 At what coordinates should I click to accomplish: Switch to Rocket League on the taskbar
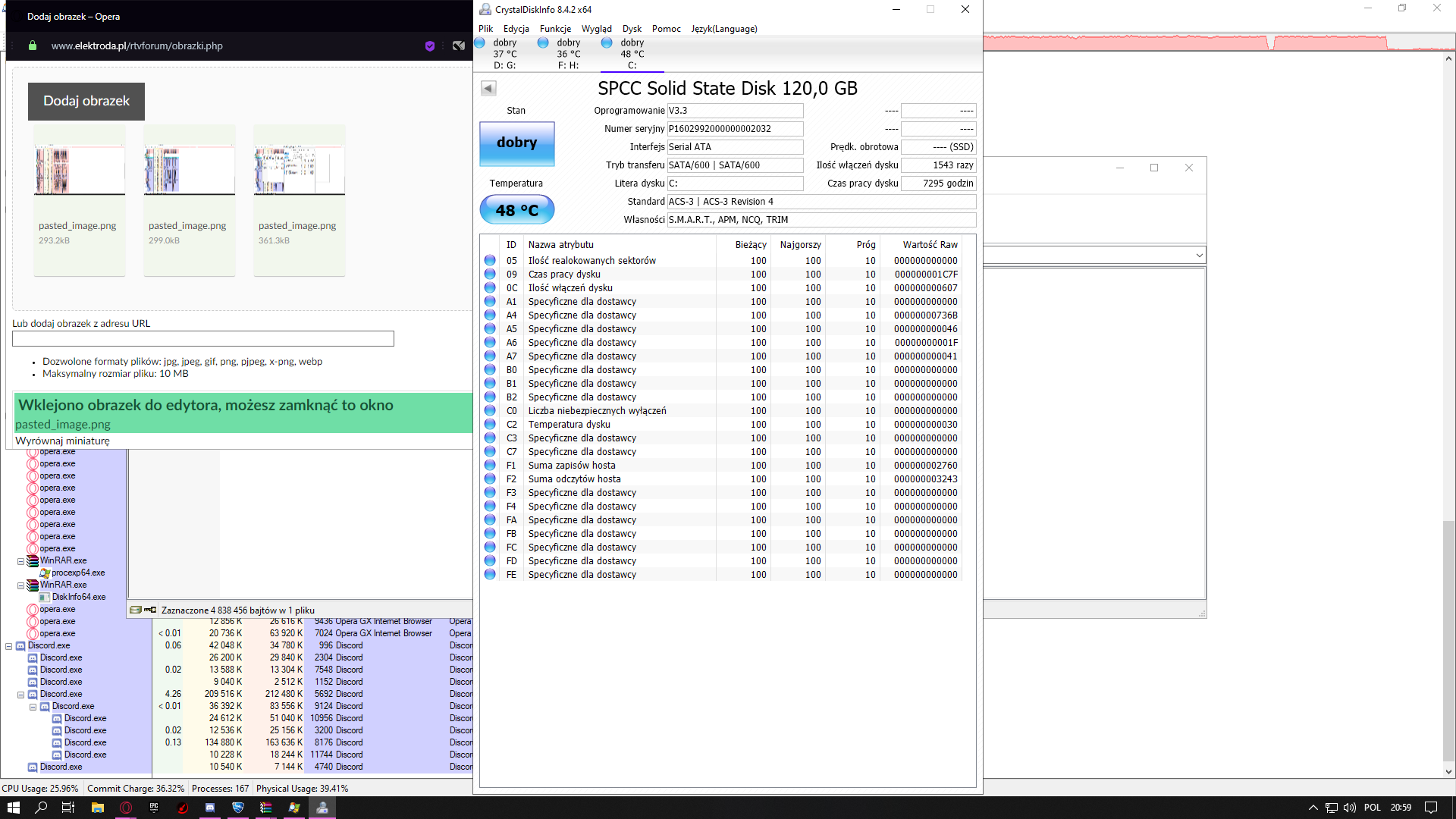[238, 808]
